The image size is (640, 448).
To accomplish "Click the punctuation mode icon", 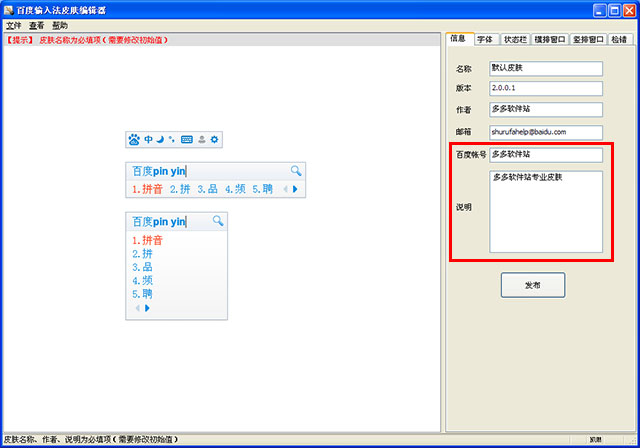I will coord(172,140).
